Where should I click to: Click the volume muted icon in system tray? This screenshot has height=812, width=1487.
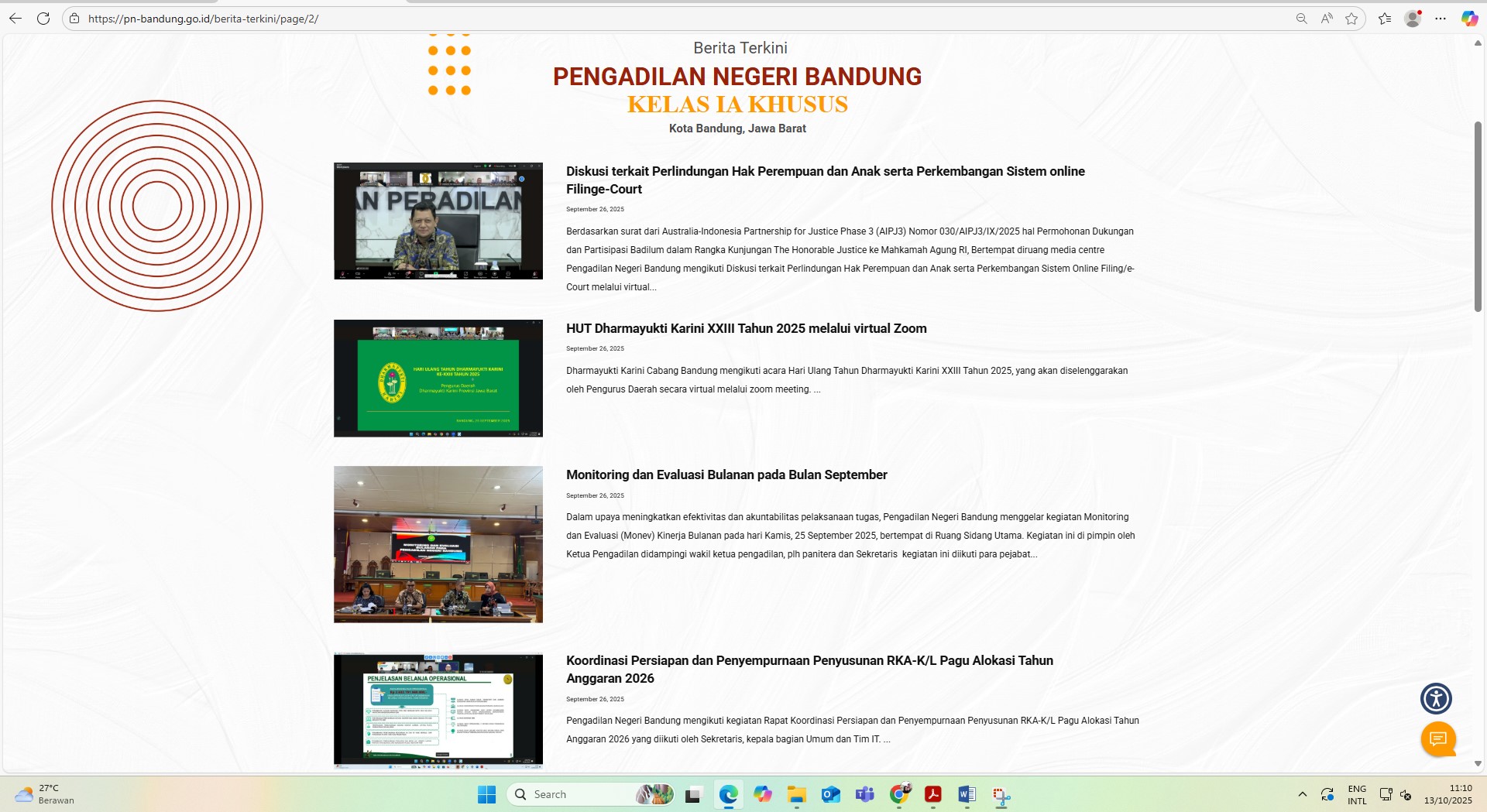click(1406, 795)
